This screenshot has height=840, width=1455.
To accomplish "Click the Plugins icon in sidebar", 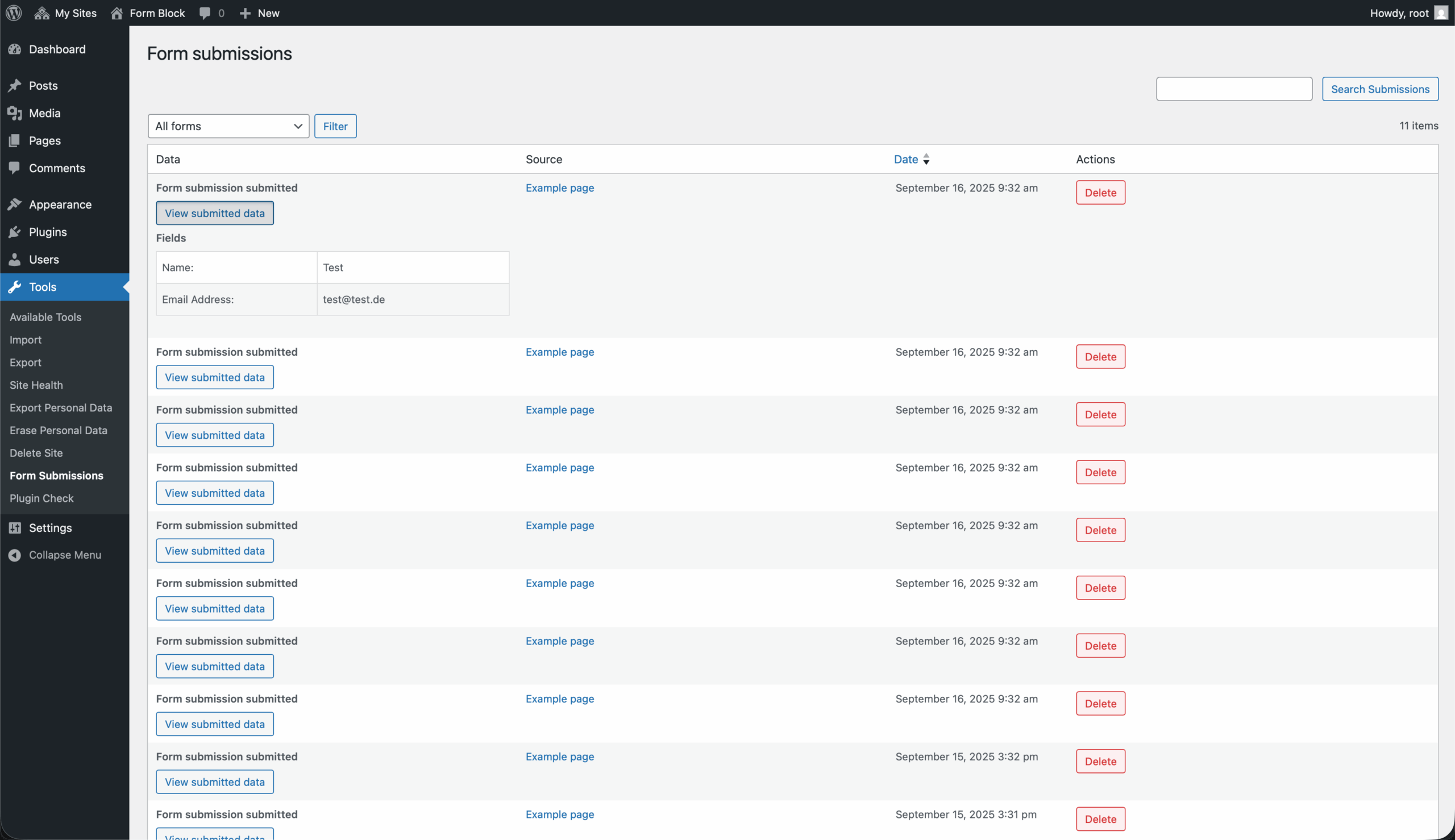I will [15, 232].
